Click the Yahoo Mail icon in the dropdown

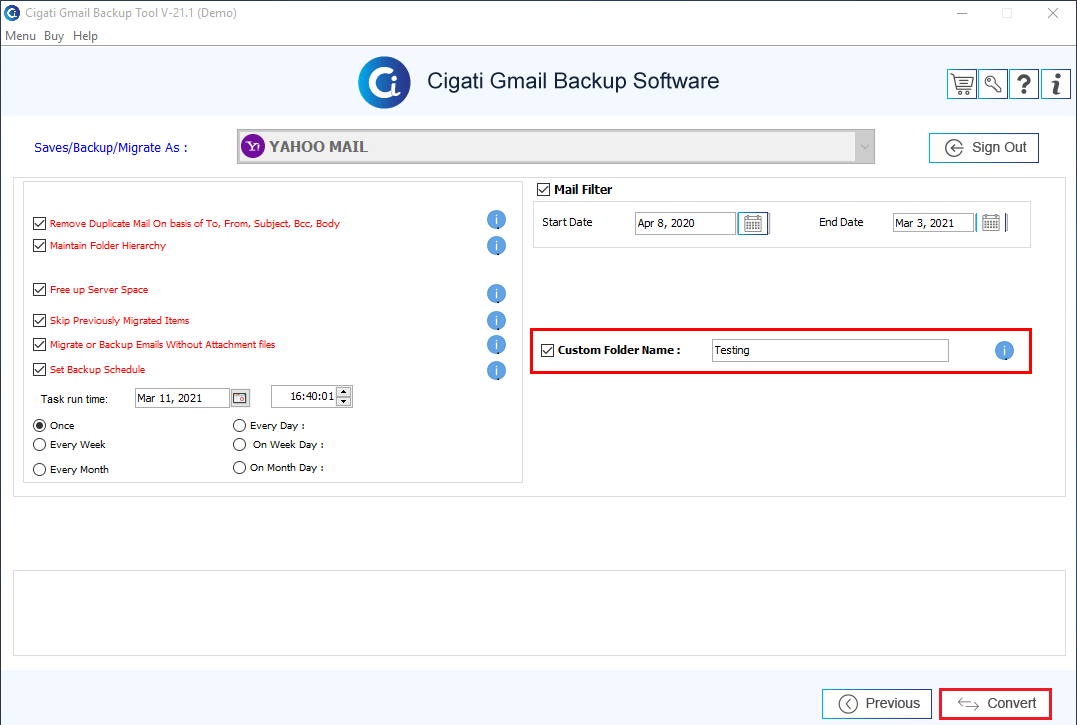[253, 146]
